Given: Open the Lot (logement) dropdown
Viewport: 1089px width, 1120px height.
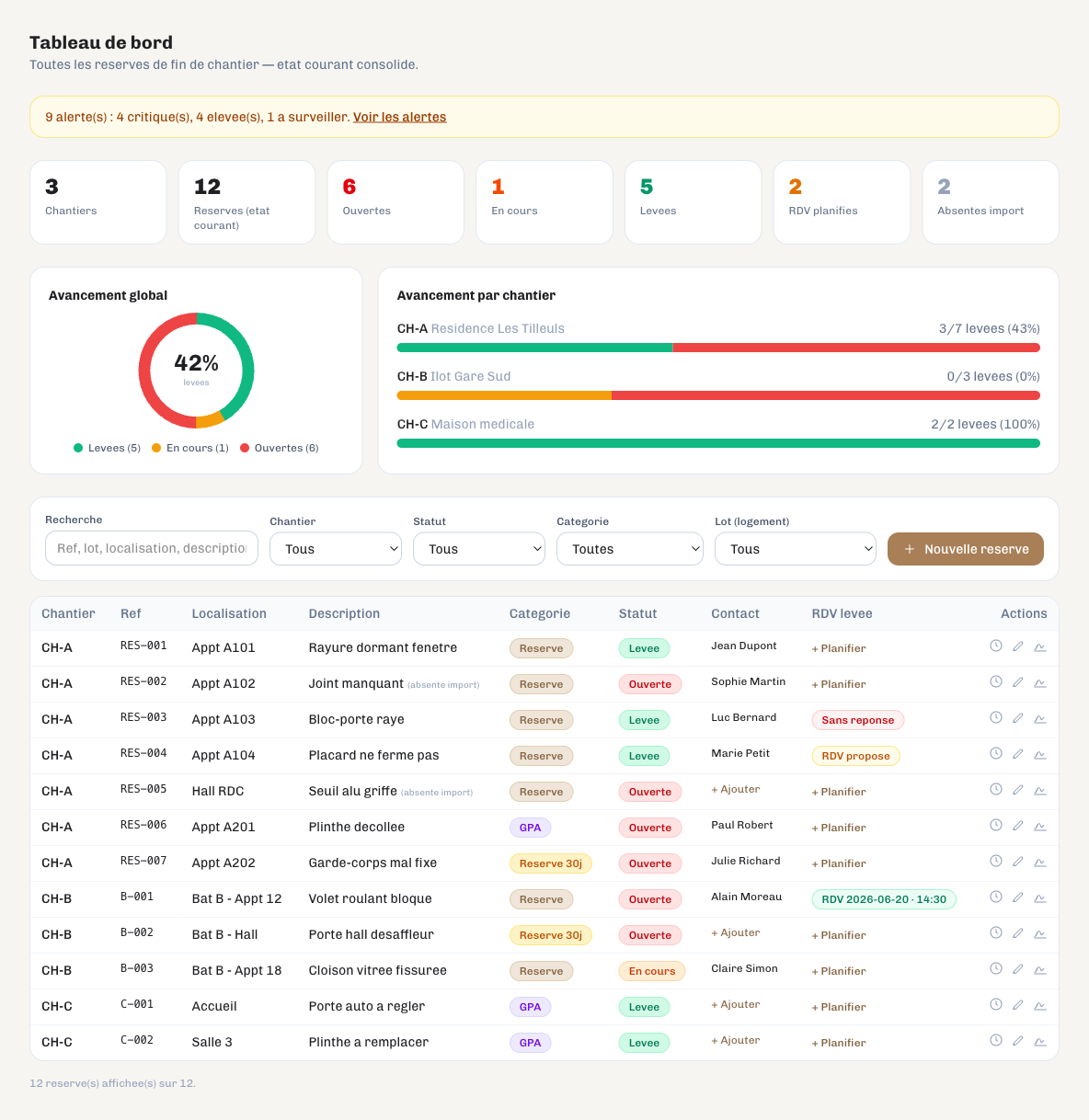Looking at the screenshot, I should (796, 549).
